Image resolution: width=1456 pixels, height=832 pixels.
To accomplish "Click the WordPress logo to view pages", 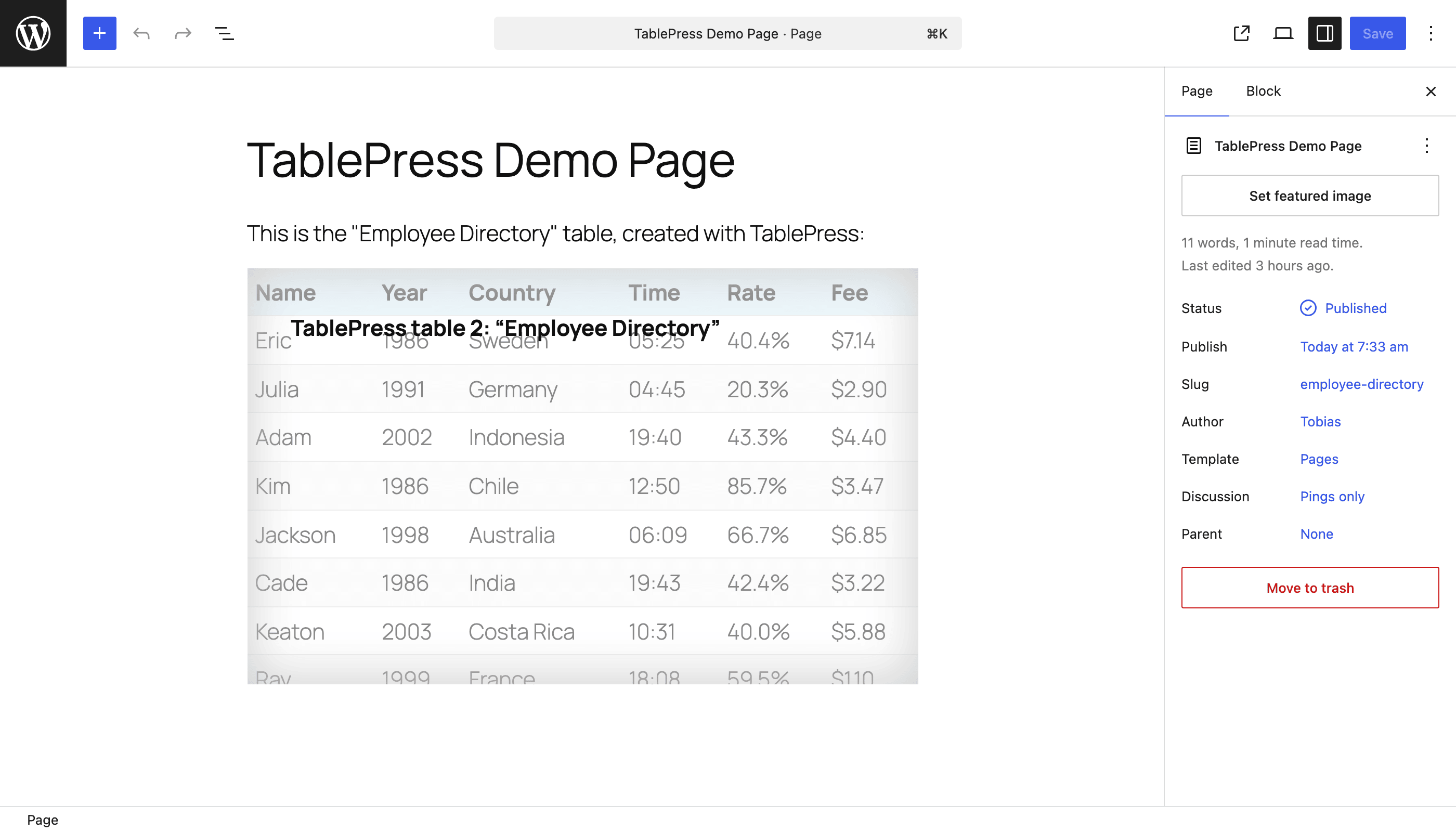I will tap(33, 33).
